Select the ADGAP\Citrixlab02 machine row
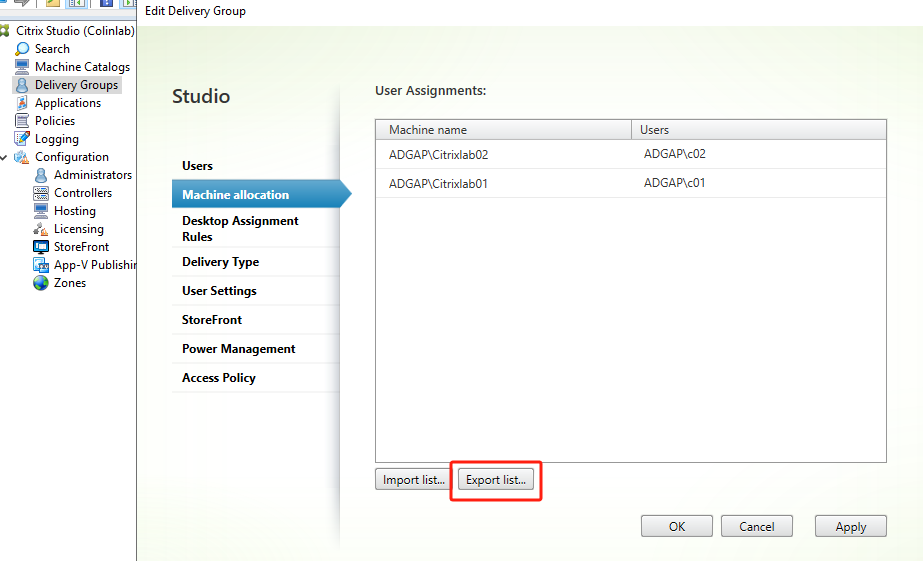Screen dimensions: 923x561 tap(630, 155)
